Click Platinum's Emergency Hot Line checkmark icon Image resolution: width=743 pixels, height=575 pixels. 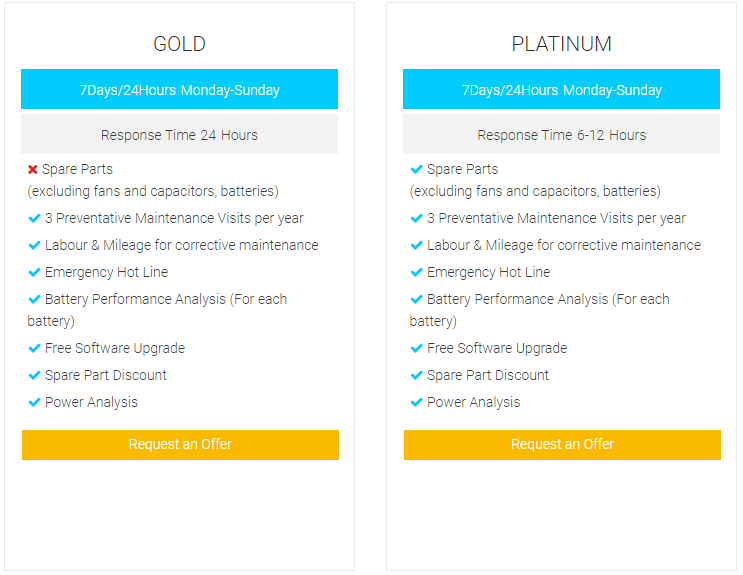click(416, 272)
